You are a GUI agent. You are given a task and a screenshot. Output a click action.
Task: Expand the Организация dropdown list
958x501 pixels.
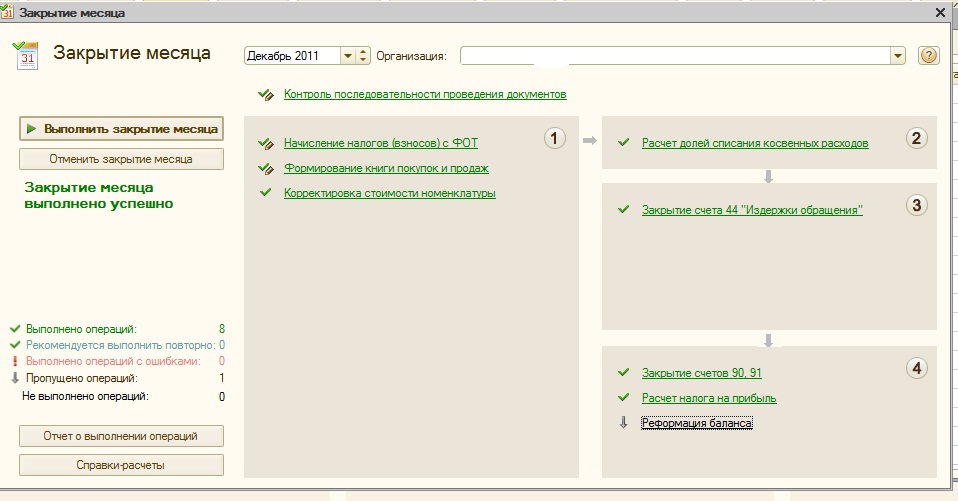click(x=898, y=56)
